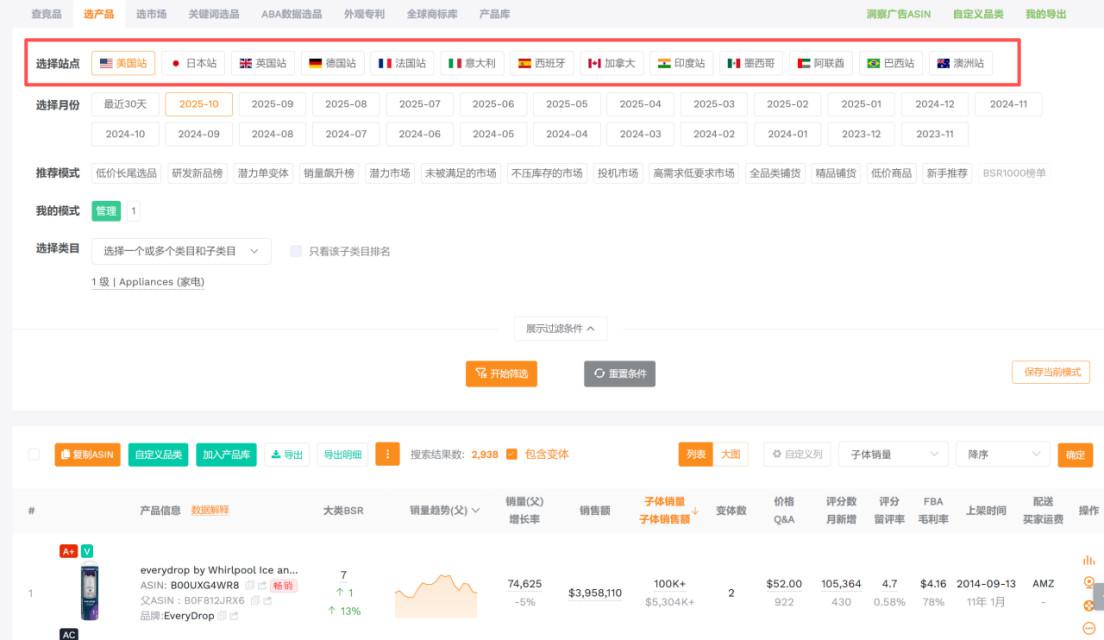1104x640 pixels.
Task: Open the category selection dropdown
Action: coord(181,252)
